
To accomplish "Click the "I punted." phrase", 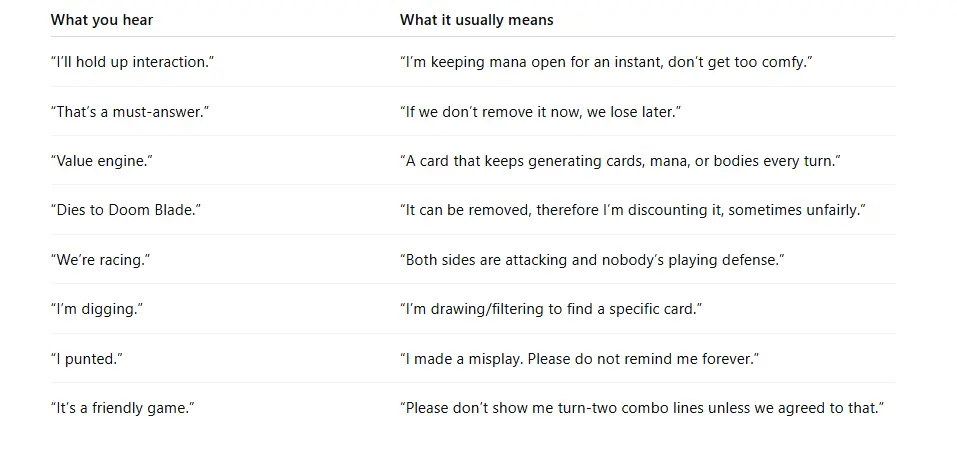I will pos(86,358).
